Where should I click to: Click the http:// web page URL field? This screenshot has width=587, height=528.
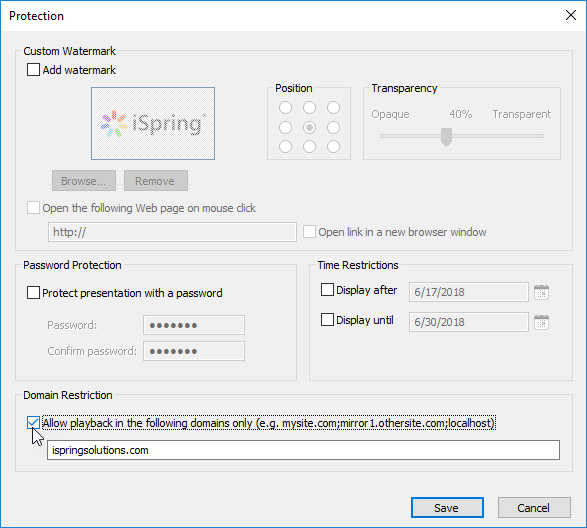tap(172, 232)
